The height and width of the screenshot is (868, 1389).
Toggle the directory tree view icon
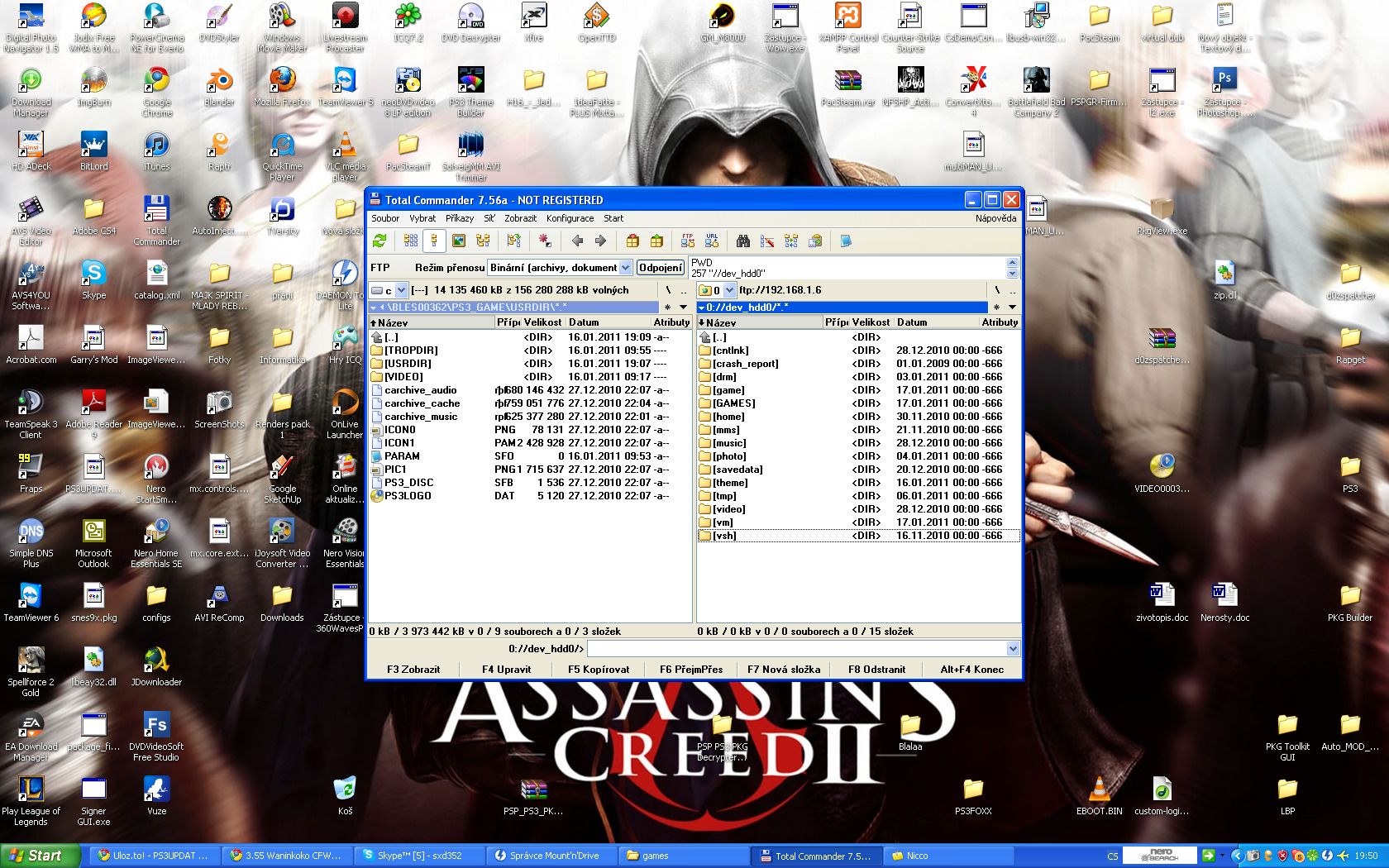(x=483, y=241)
